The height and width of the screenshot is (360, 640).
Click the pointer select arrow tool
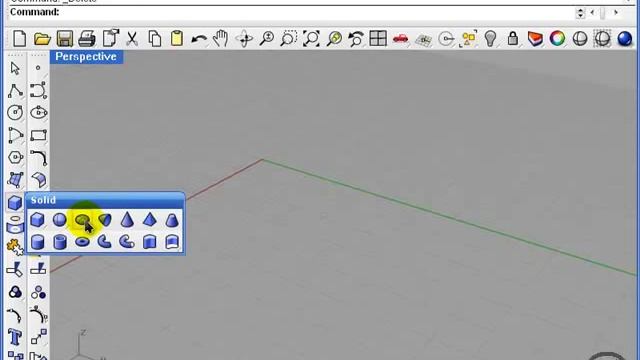[x=15, y=68]
